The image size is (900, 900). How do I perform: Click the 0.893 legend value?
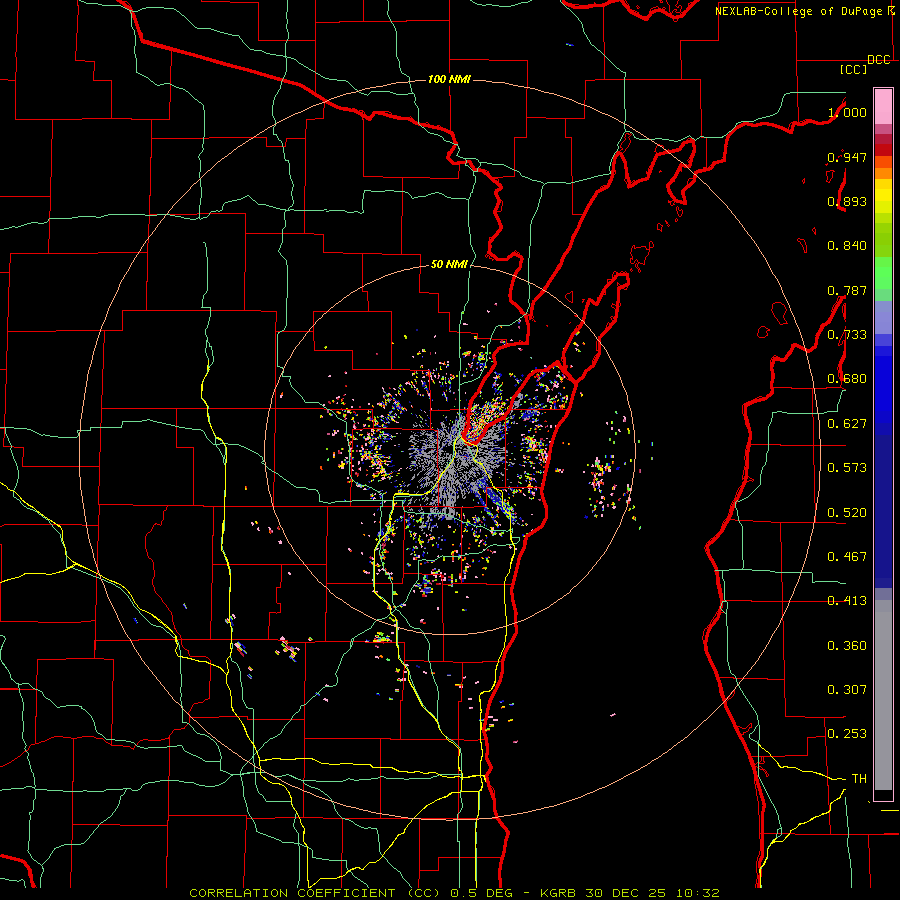point(847,201)
